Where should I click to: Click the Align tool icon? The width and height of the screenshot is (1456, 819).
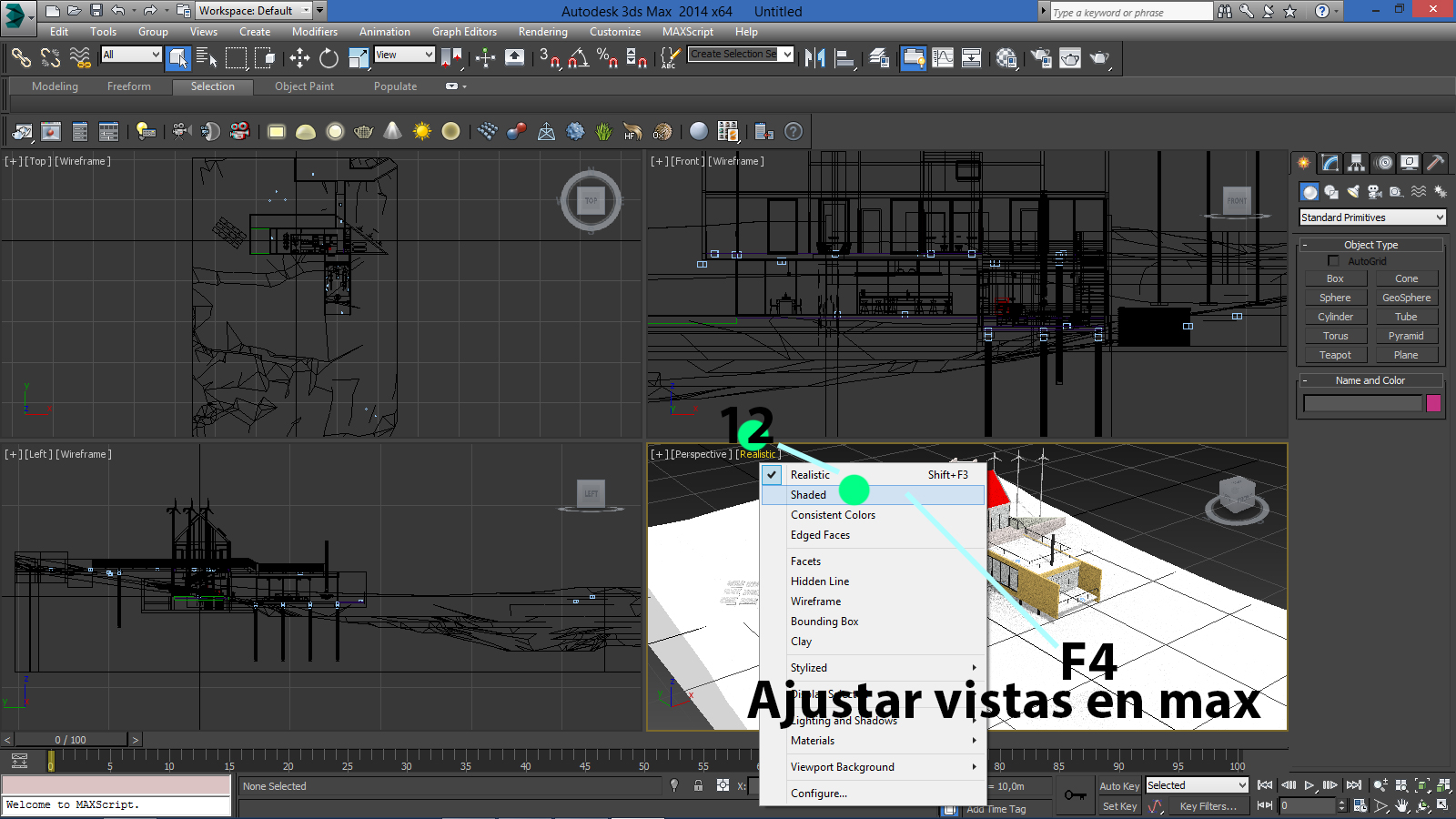[x=844, y=58]
